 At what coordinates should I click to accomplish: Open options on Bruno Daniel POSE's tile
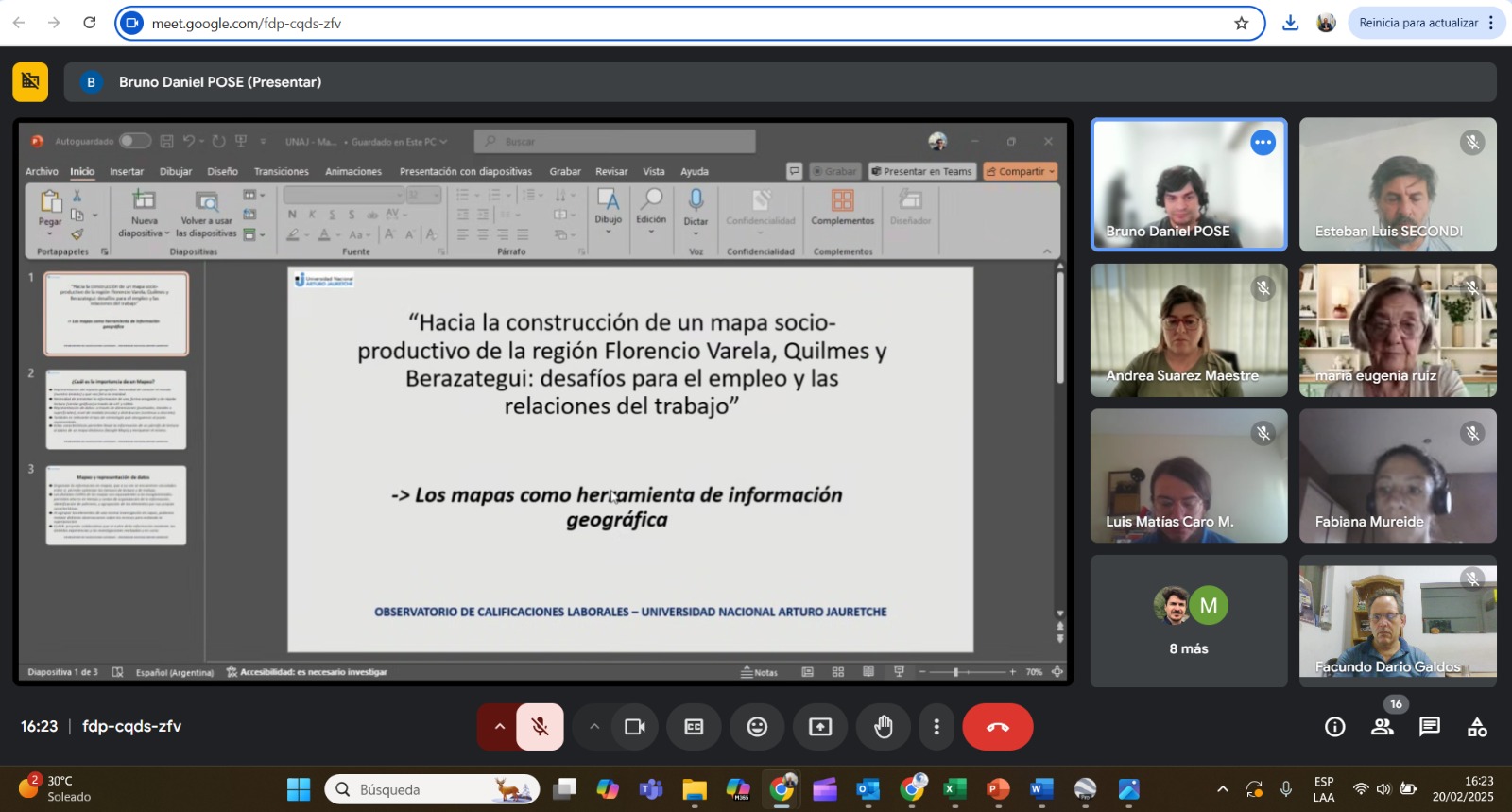tap(1263, 143)
